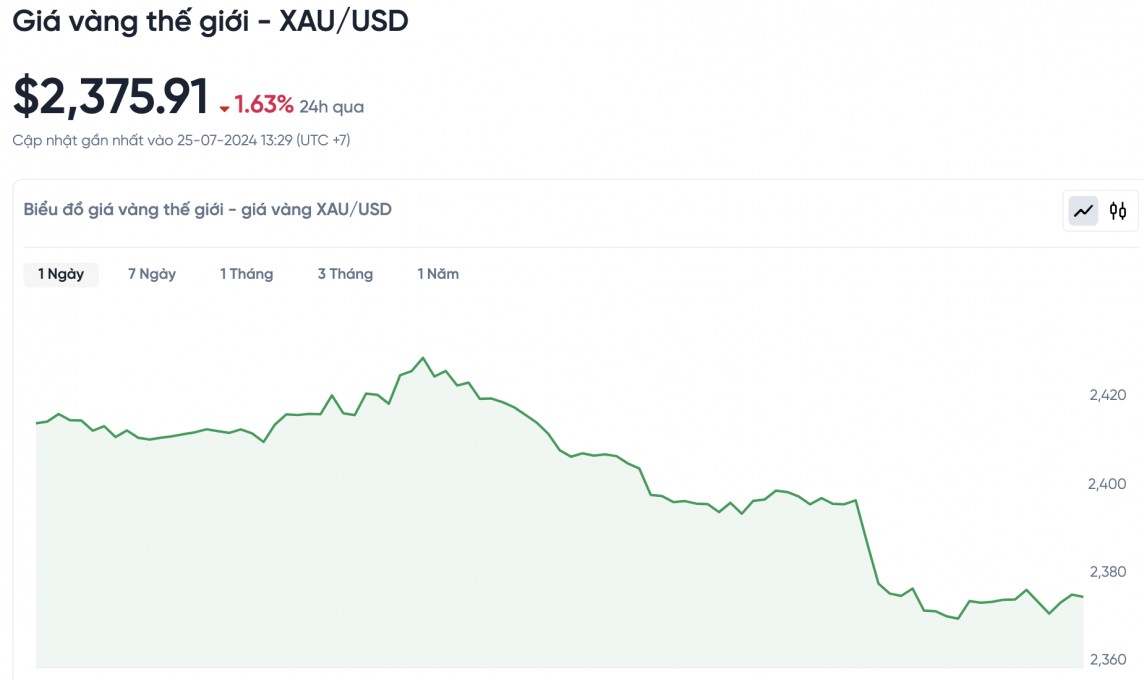Click the highest peak of the price line

423,358
